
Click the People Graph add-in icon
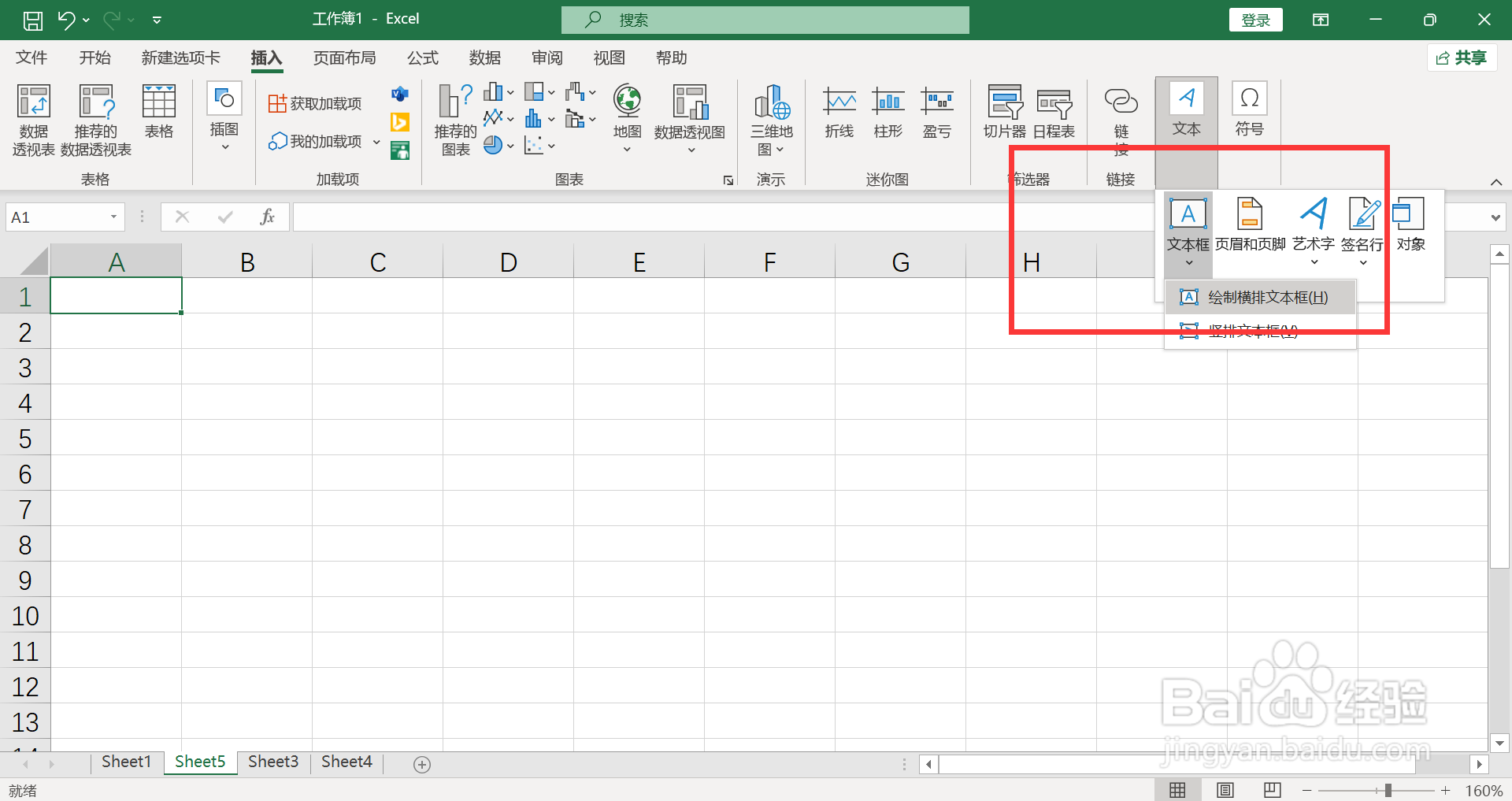coord(400,150)
